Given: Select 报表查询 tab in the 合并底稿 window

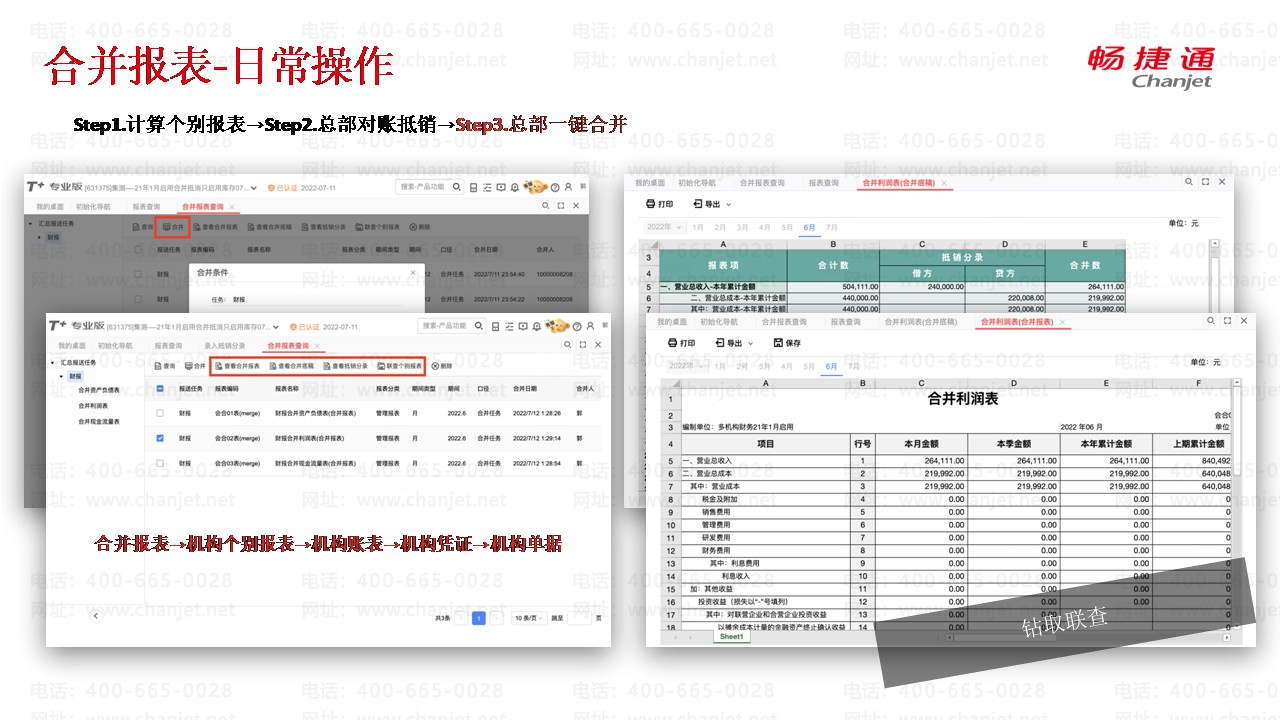Looking at the screenshot, I should tap(822, 182).
